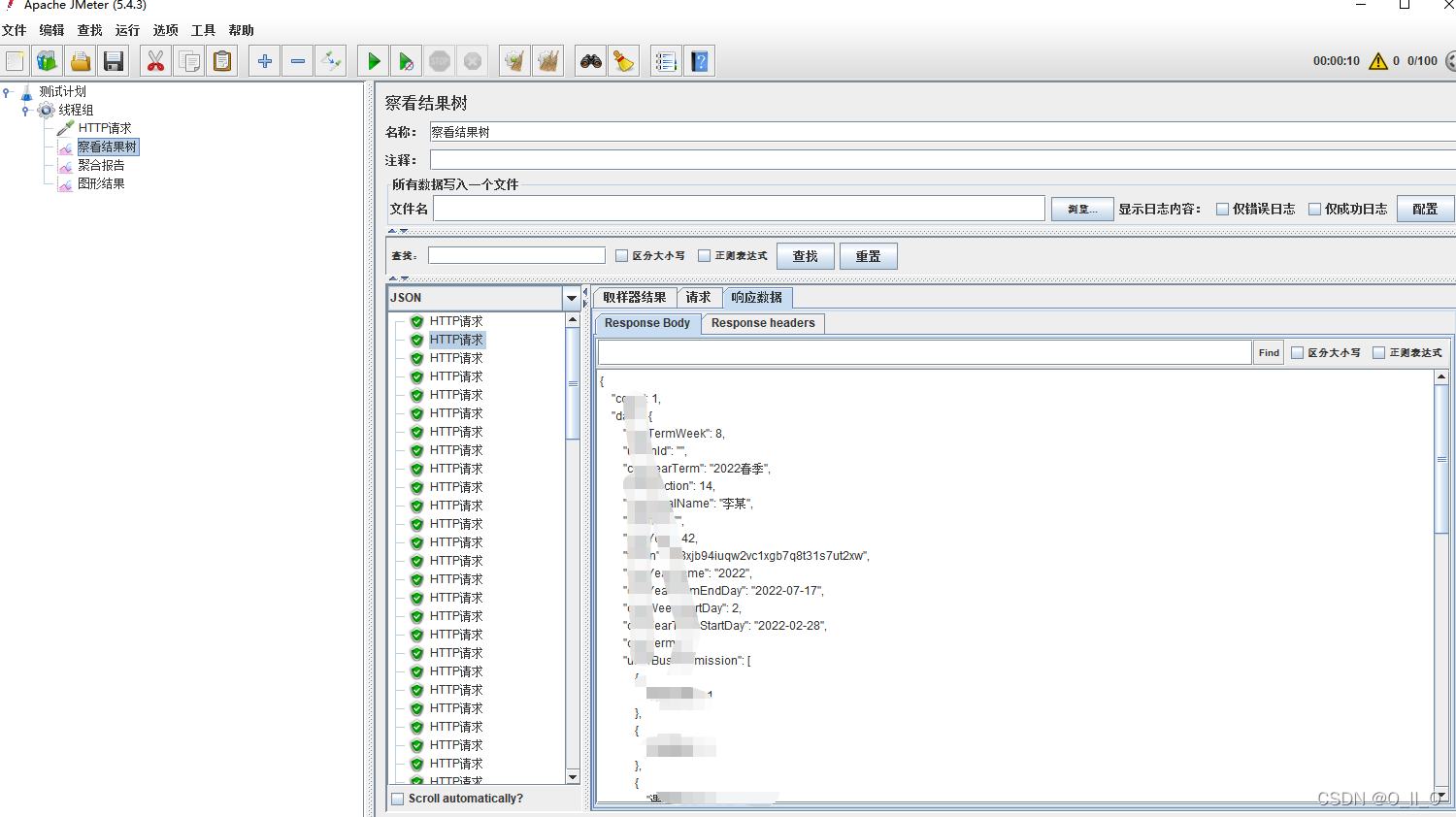
Task: Click the green shield on selected HTTP请求
Action: pos(416,340)
